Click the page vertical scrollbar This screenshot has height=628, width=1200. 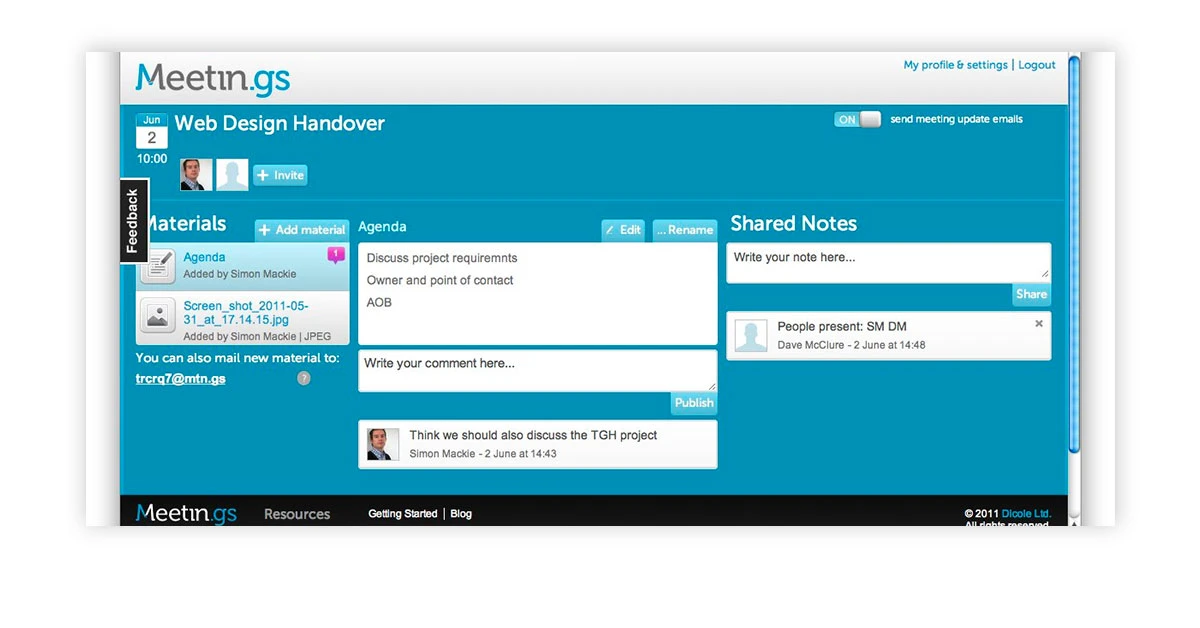[x=1074, y=255]
